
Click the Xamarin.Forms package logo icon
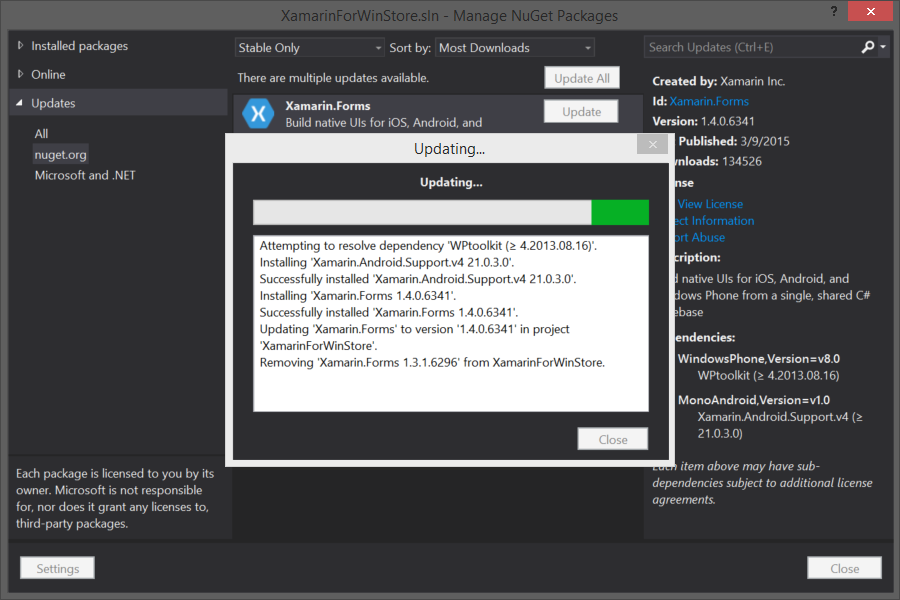click(258, 114)
